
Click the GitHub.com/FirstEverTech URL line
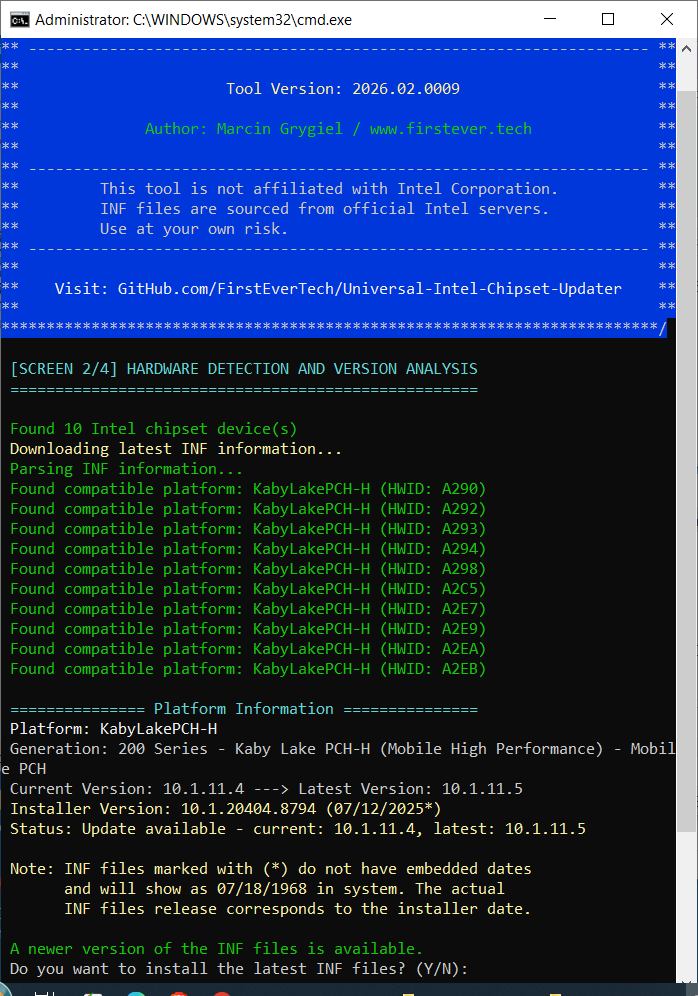pos(338,289)
